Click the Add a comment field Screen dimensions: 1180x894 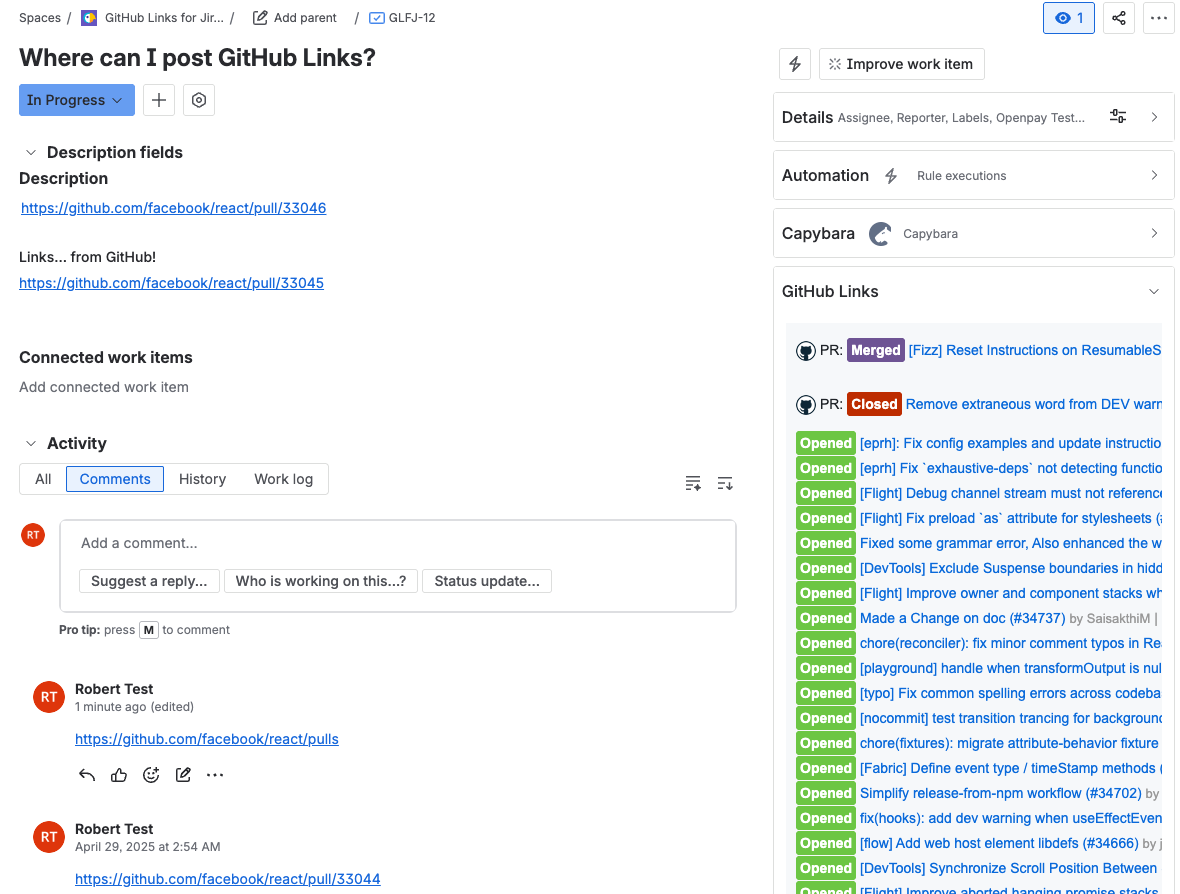point(397,543)
